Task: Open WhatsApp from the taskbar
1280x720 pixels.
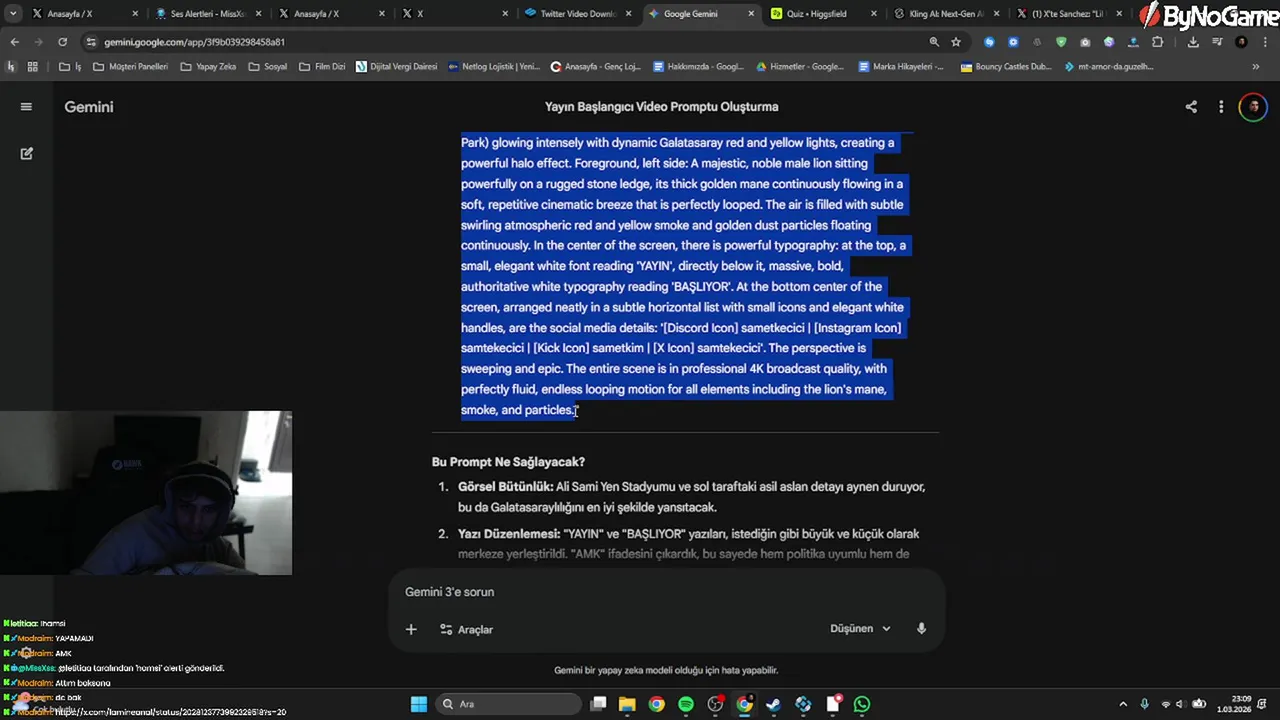Action: coord(862,704)
